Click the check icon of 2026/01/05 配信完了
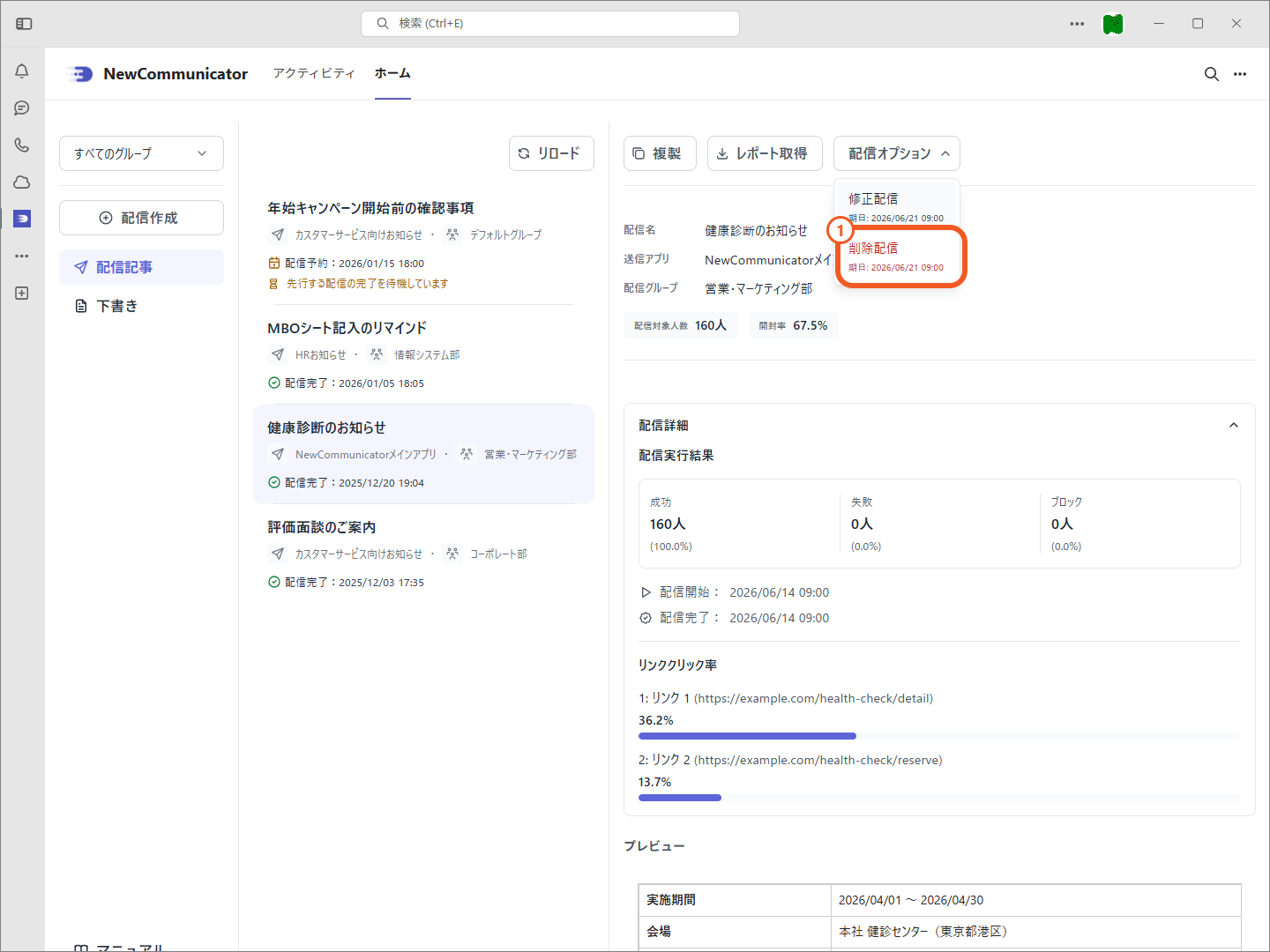This screenshot has height=952, width=1270. click(x=274, y=383)
